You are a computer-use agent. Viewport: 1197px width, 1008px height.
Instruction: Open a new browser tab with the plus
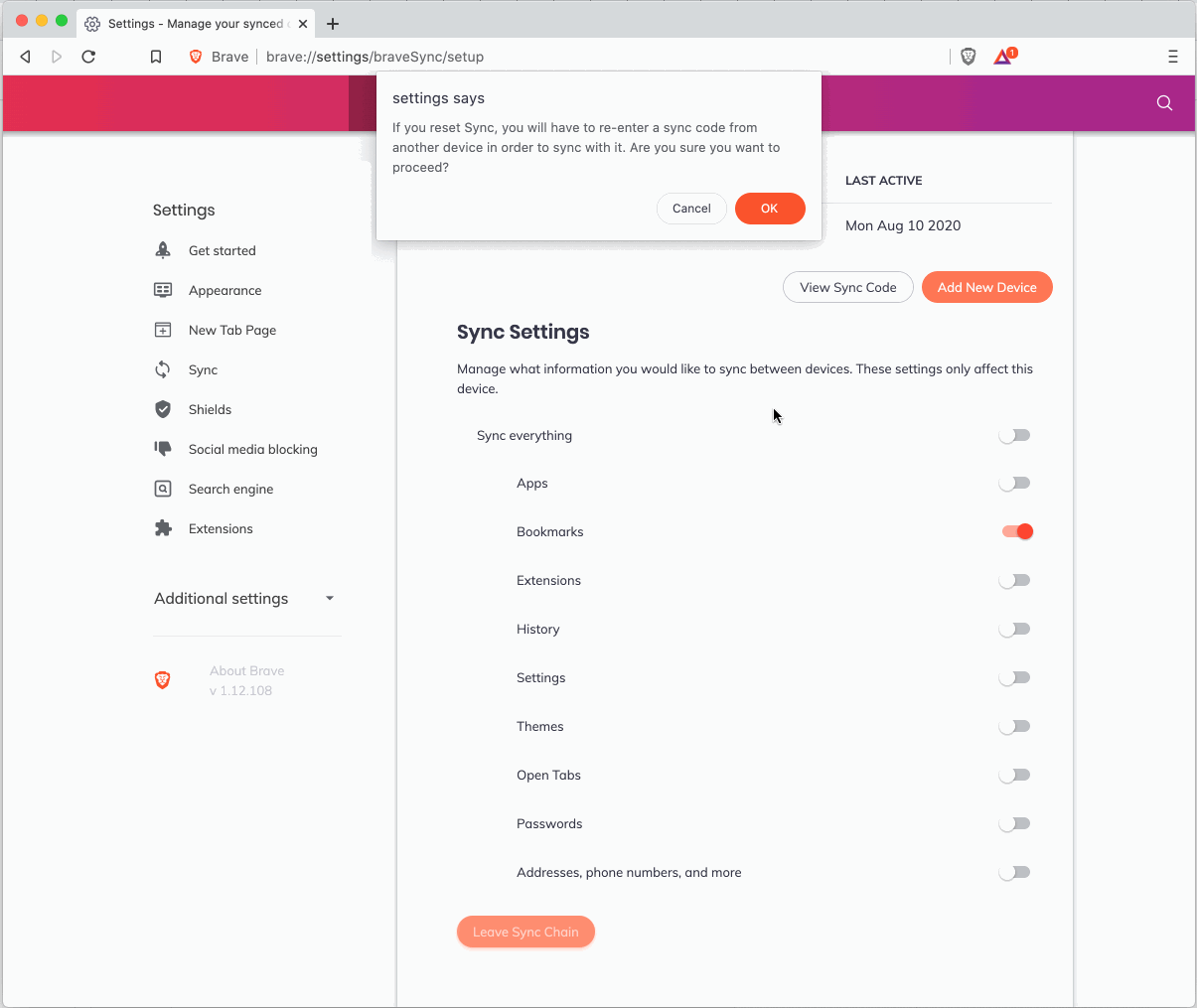[x=332, y=23]
